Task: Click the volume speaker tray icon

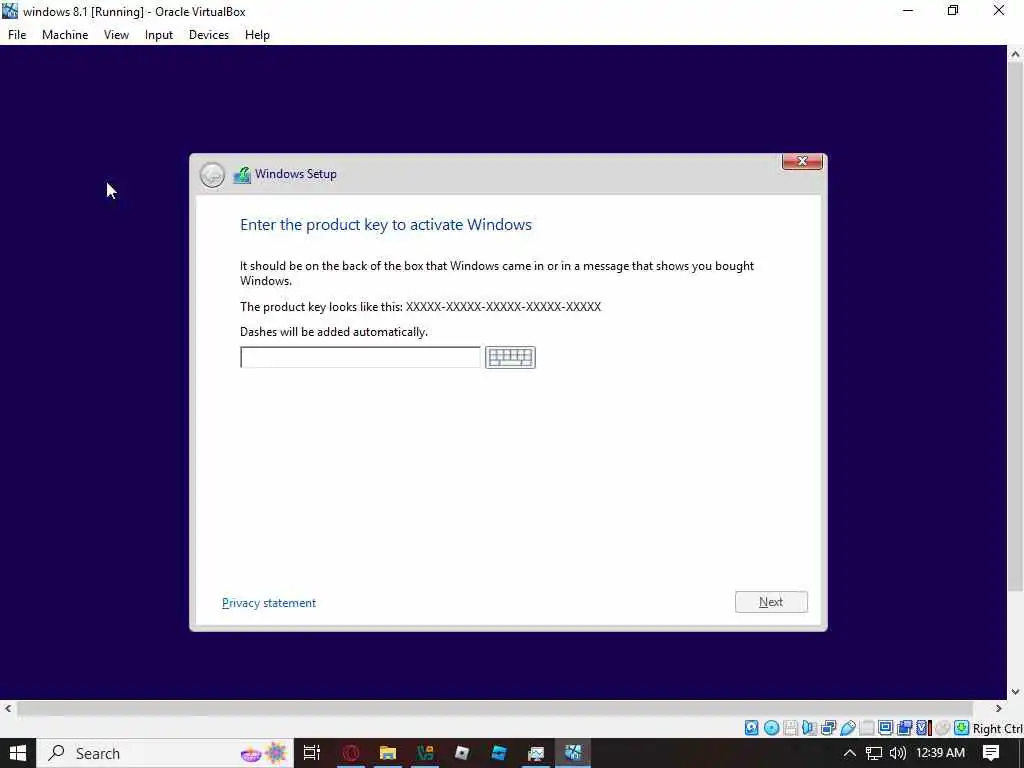Action: pos(898,753)
